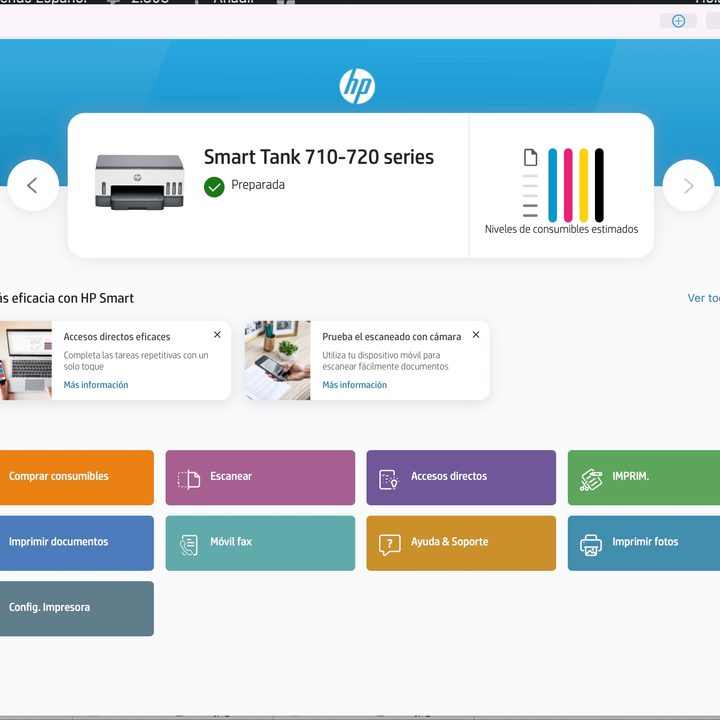The height and width of the screenshot is (720, 720).
Task: Open Más información for Accesos directos eficaces
Action: (96, 385)
